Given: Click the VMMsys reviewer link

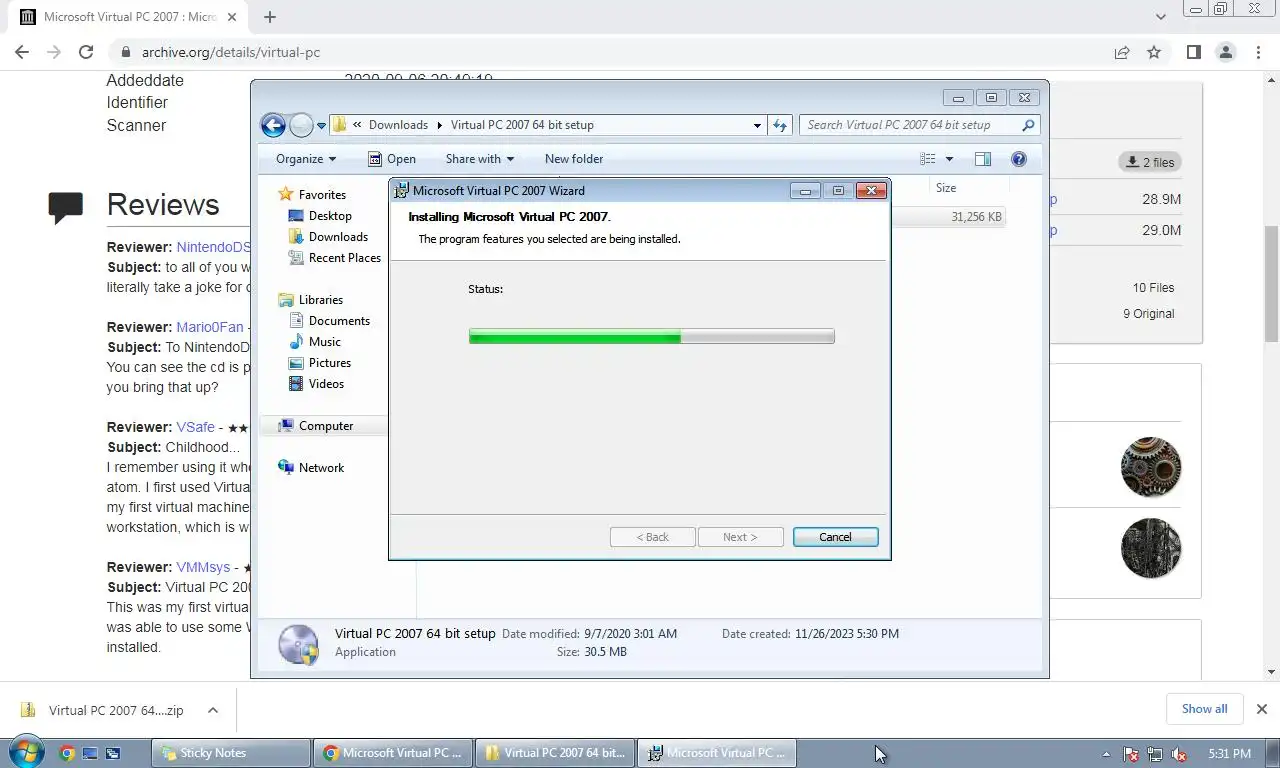Looking at the screenshot, I should 203,567.
